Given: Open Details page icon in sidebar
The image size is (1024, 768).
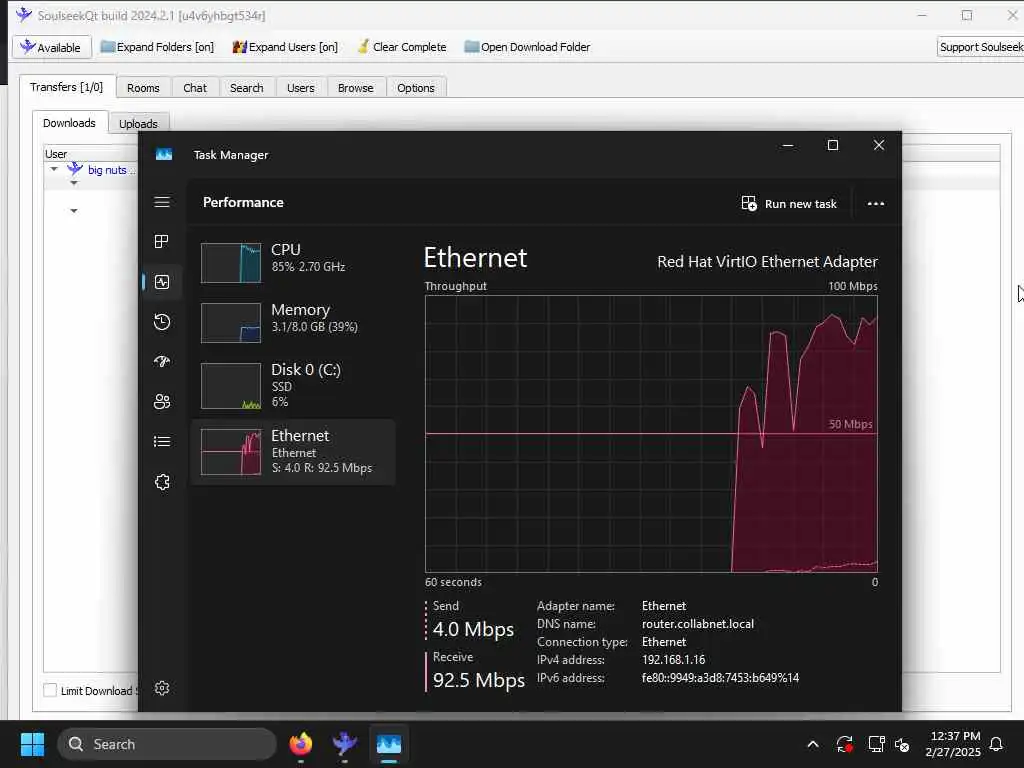Looking at the screenshot, I should click(x=162, y=441).
